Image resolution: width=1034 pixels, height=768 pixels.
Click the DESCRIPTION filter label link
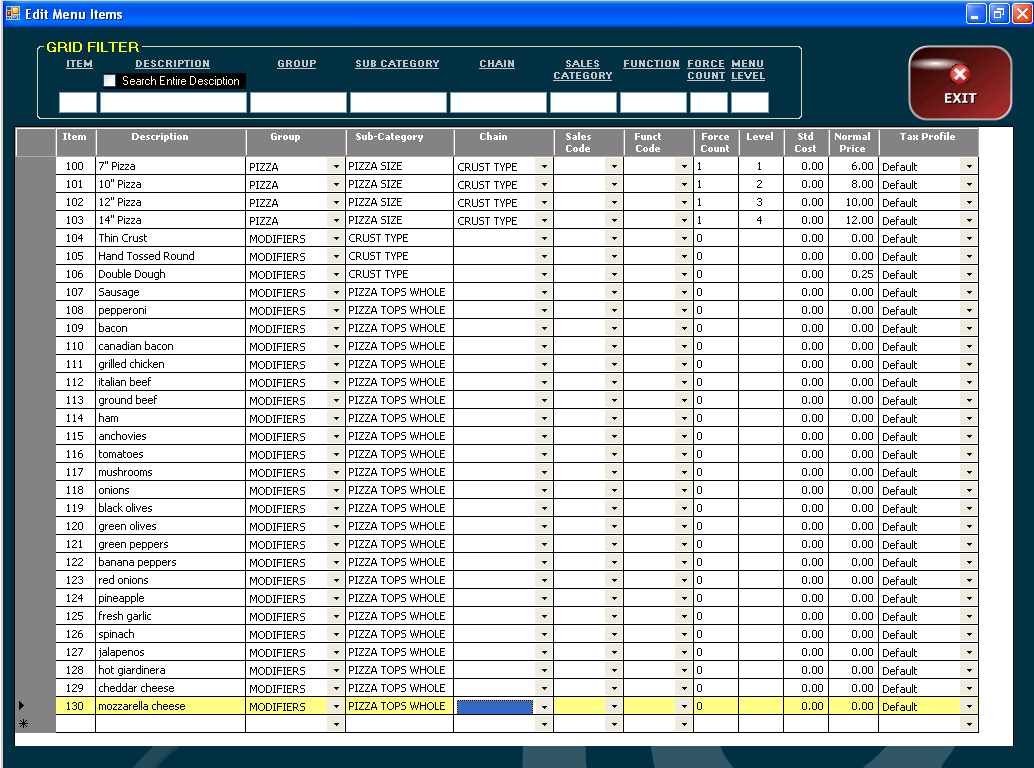pos(172,64)
